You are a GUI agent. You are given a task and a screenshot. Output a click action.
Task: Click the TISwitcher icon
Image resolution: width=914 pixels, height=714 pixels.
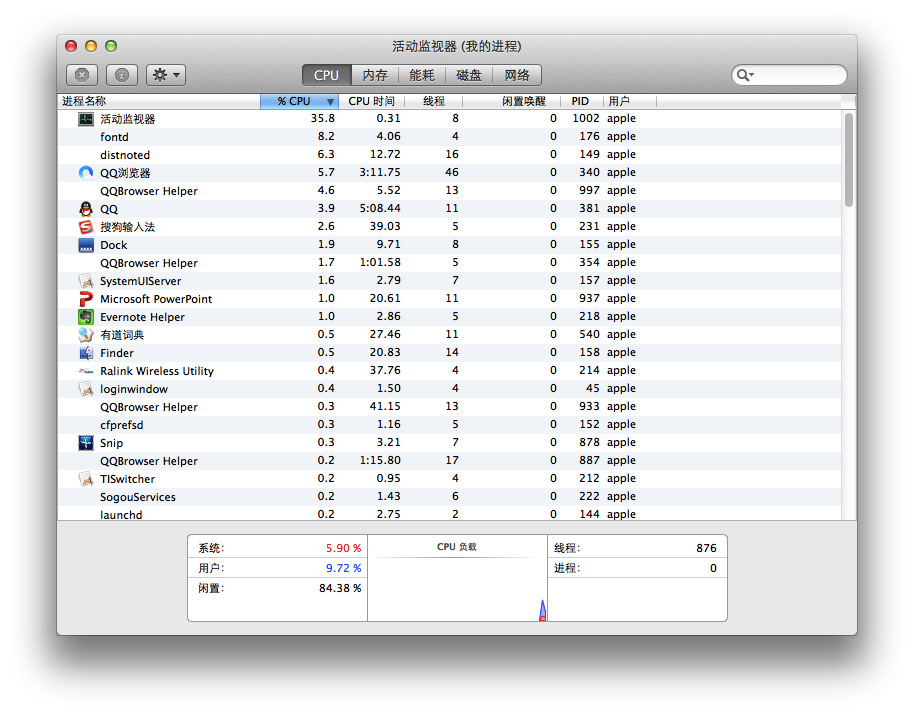point(86,479)
